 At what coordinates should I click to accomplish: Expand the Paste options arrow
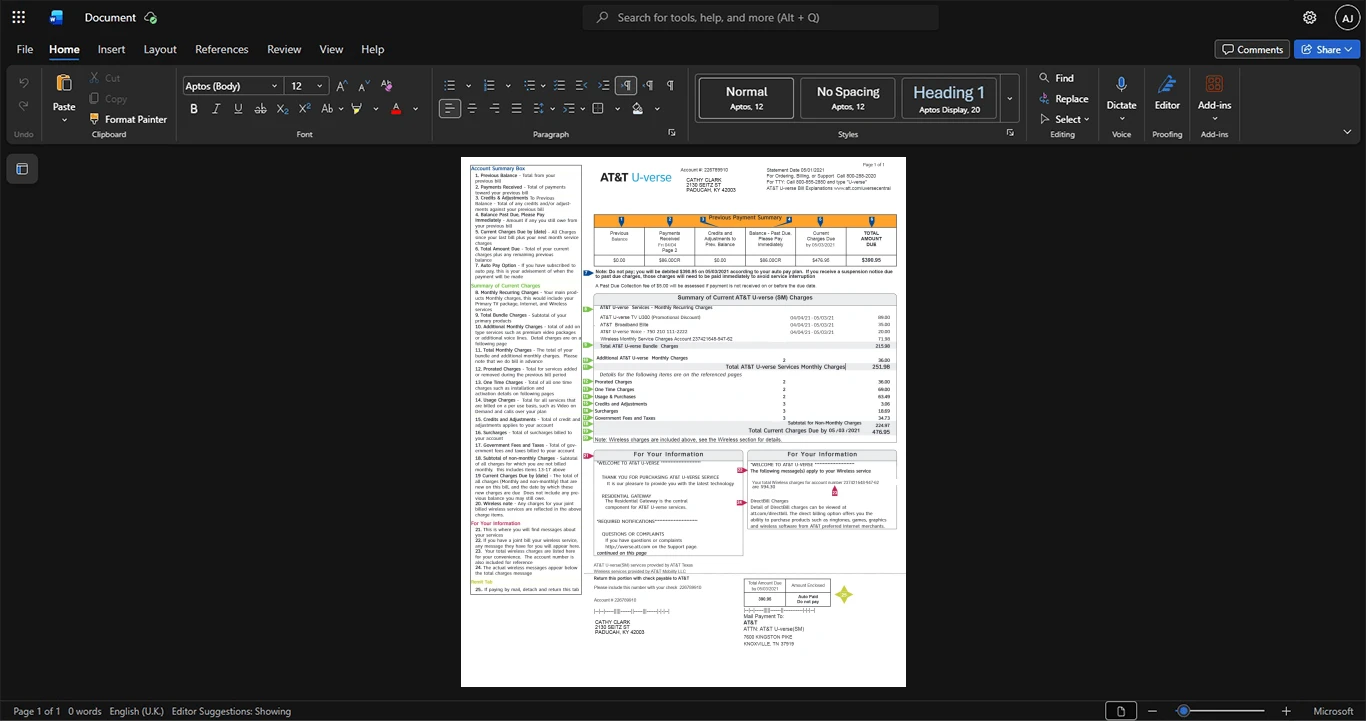[64, 119]
